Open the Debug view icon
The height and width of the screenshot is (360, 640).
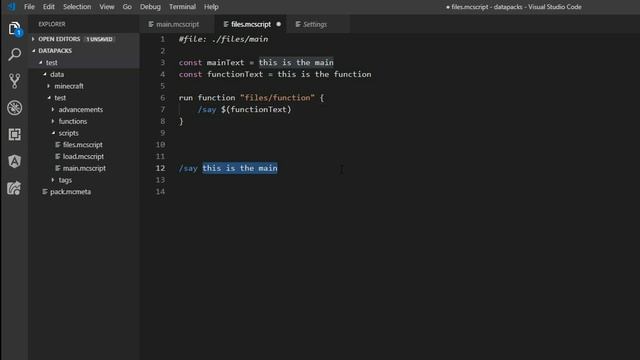tap(14, 108)
